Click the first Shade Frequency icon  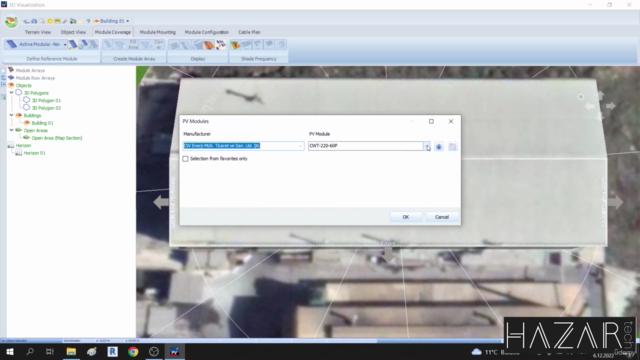[x=235, y=44]
